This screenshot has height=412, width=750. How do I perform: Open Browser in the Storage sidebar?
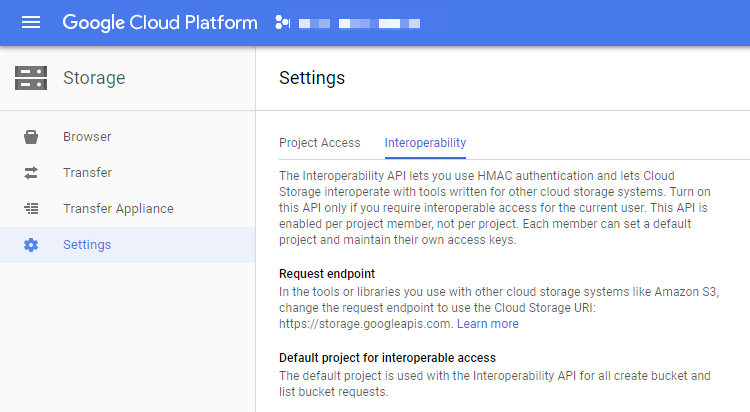pos(87,137)
